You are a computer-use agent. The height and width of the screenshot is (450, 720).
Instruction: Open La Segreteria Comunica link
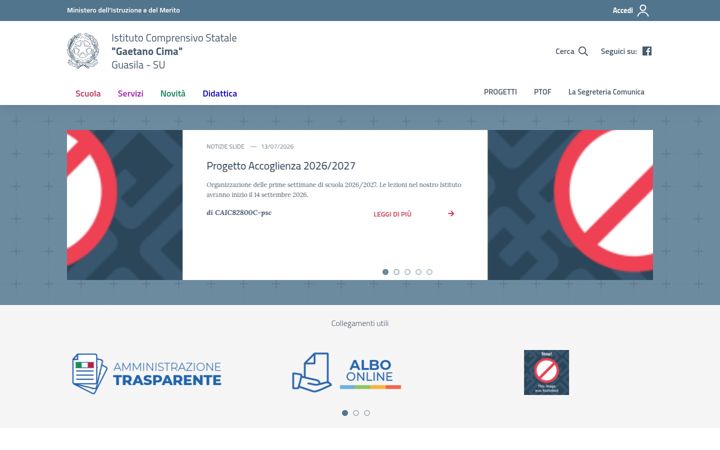[606, 92]
